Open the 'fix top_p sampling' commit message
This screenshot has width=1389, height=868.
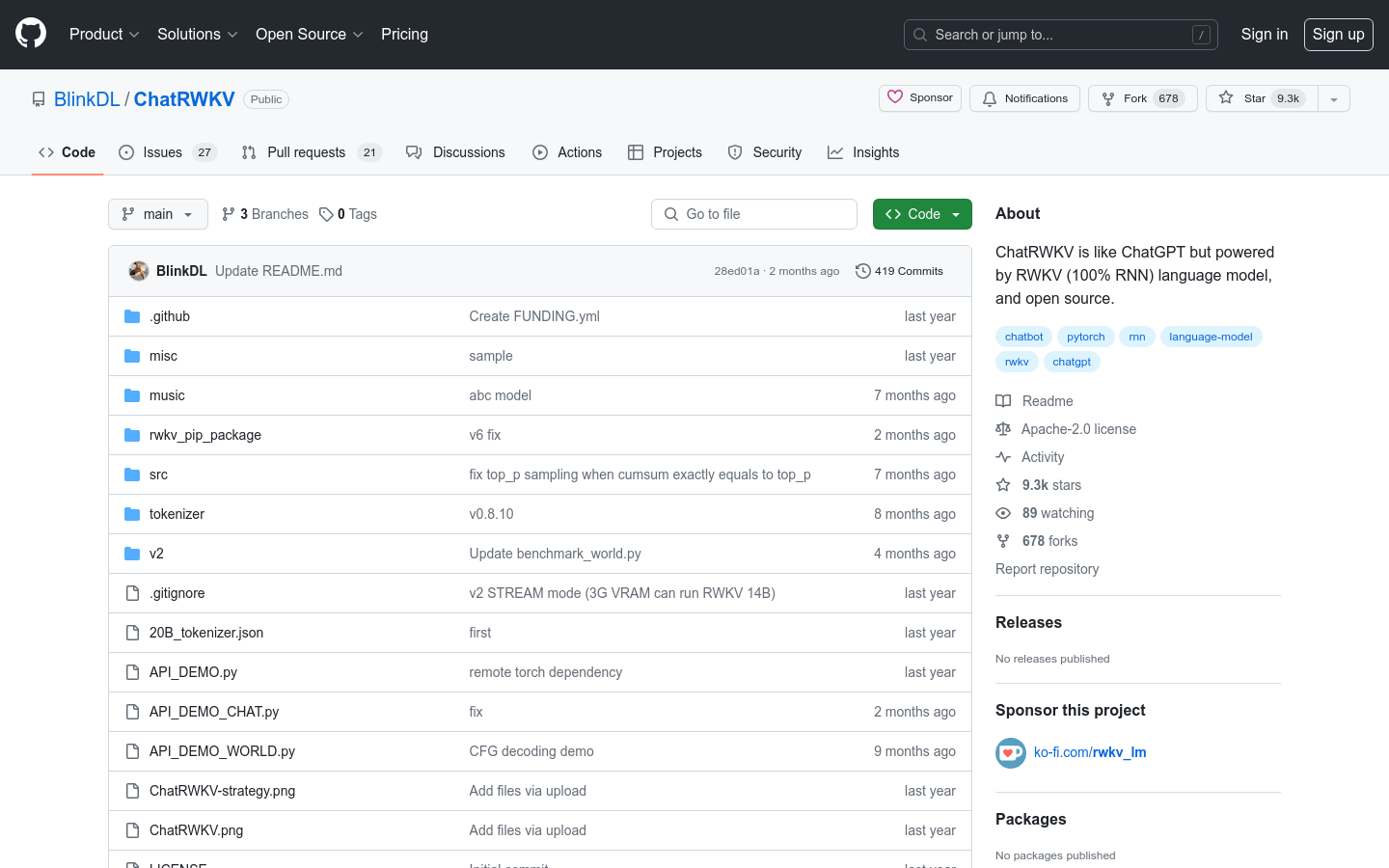click(x=640, y=475)
